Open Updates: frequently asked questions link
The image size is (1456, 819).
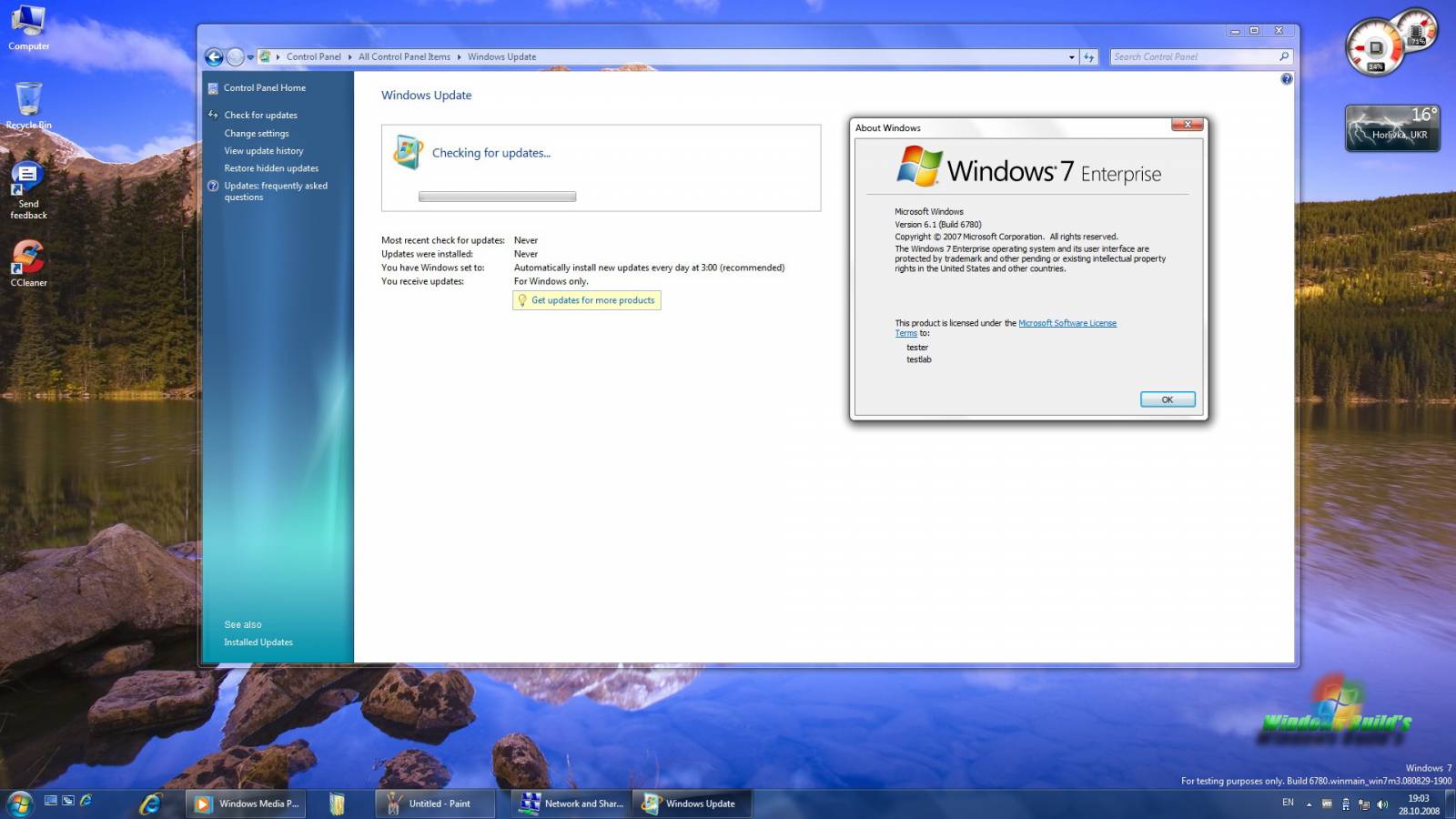coord(276,191)
